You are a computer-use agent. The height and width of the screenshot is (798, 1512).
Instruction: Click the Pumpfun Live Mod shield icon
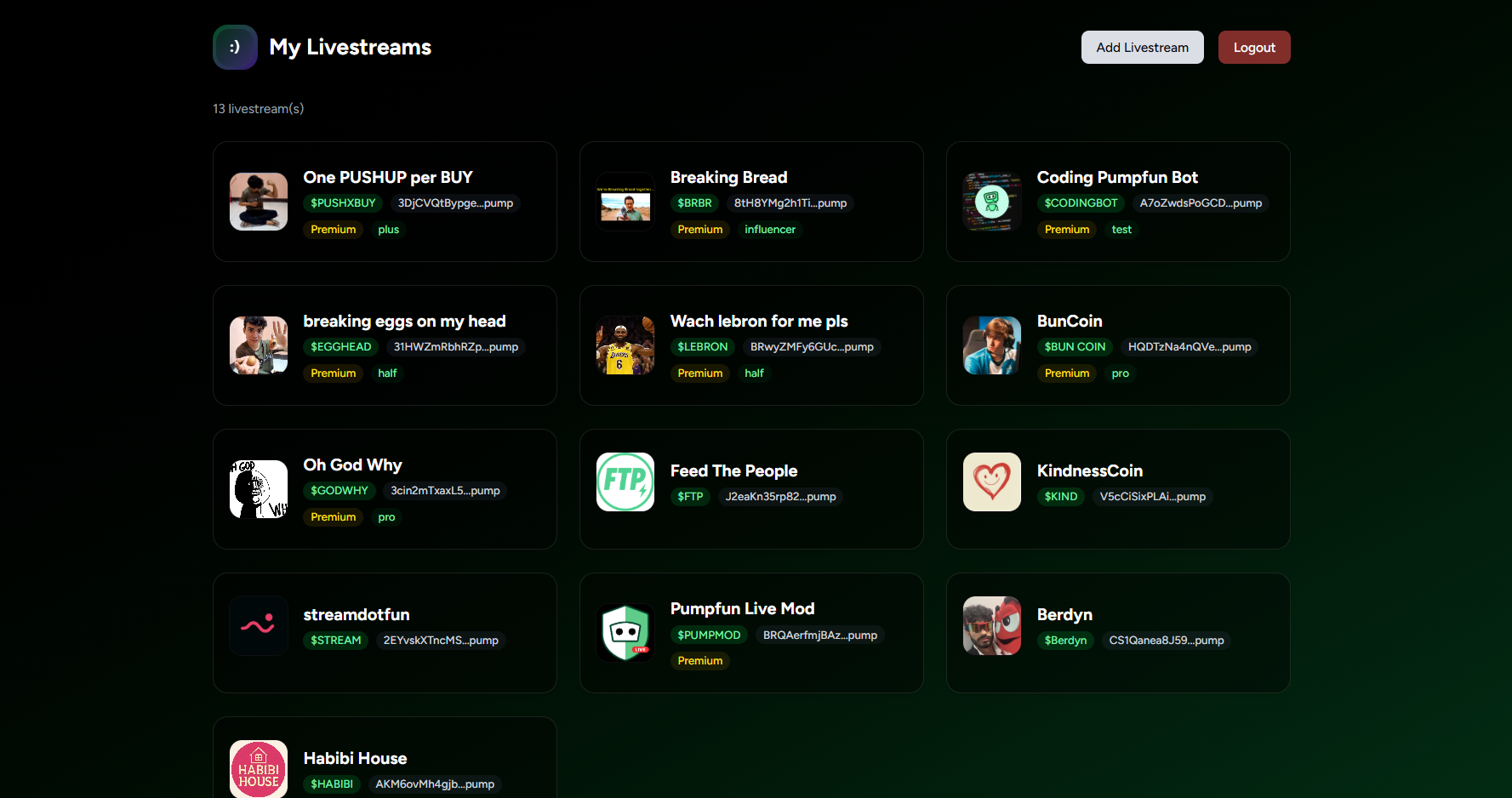(x=625, y=632)
